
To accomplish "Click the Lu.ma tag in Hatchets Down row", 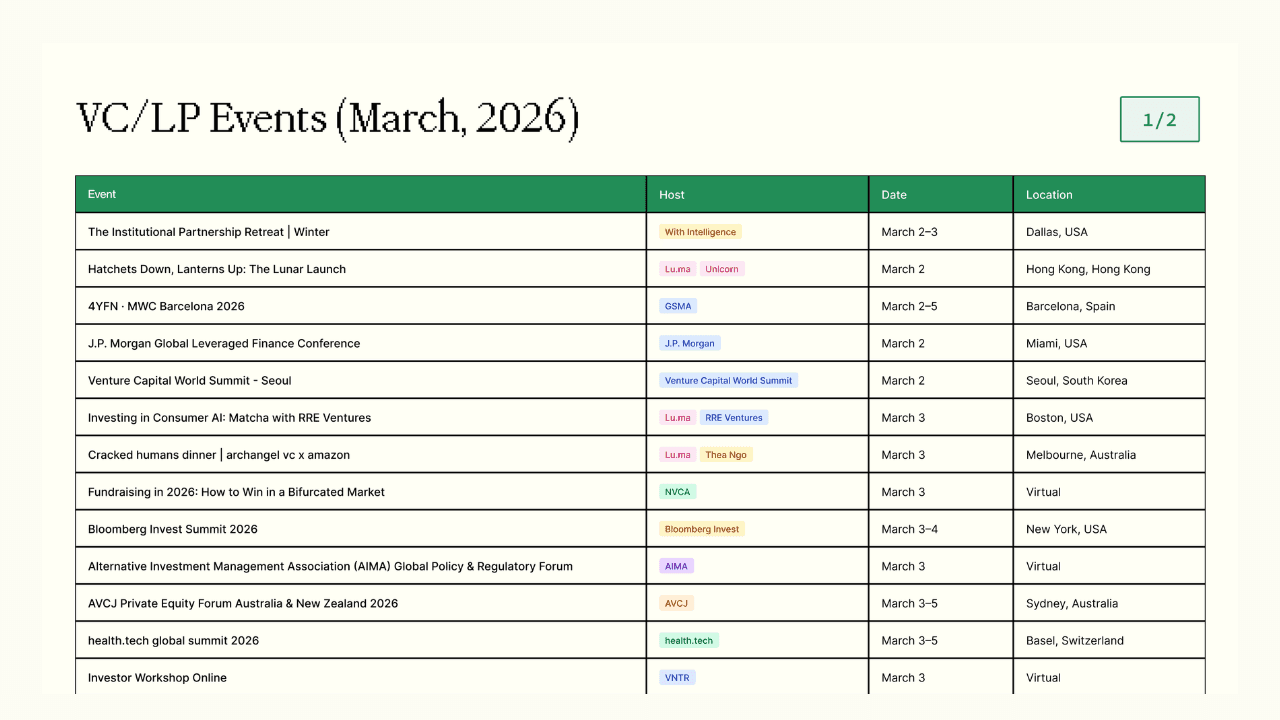I will coord(677,269).
